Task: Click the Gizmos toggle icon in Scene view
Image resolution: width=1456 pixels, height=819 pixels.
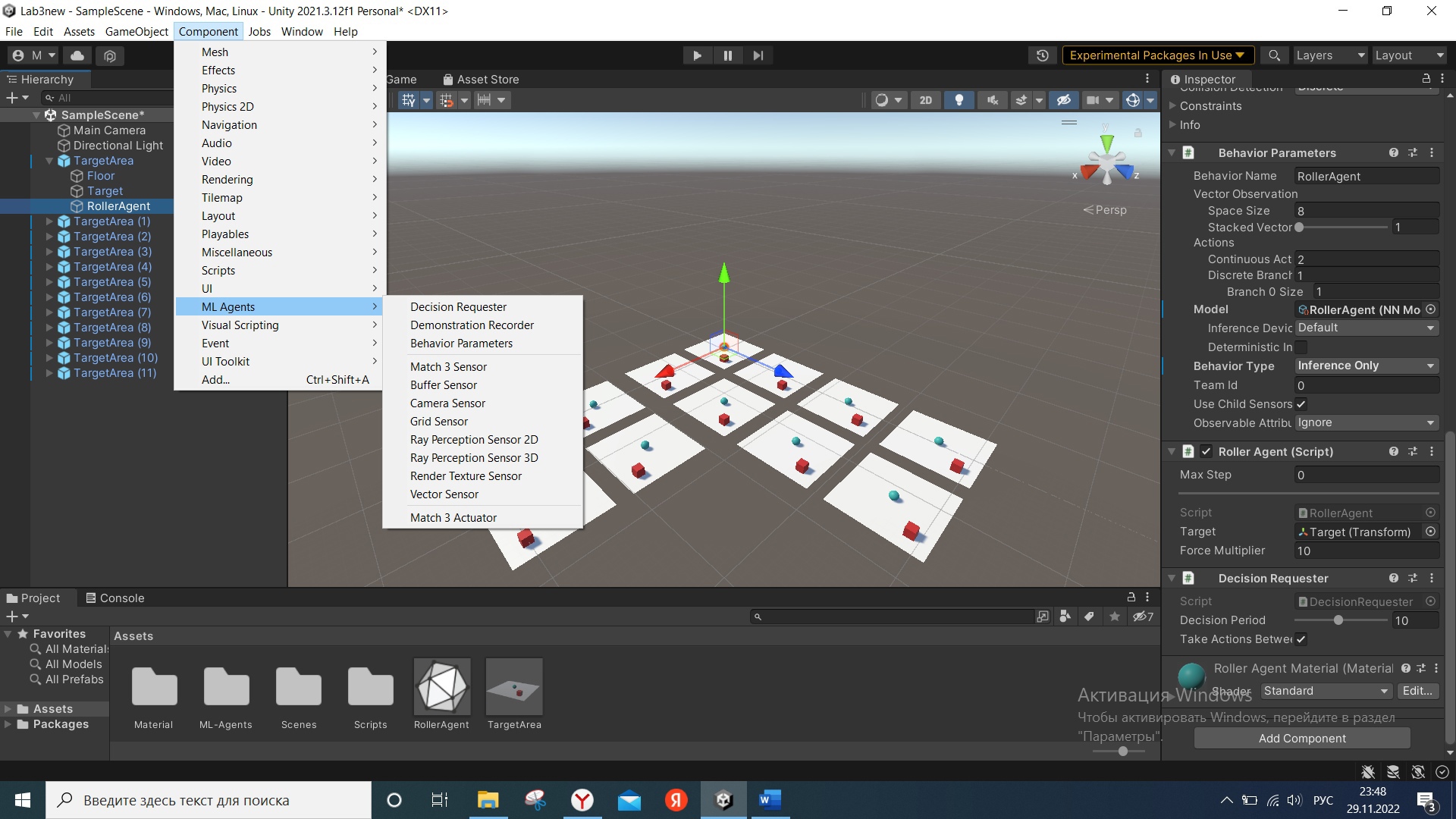Action: coord(1132,100)
